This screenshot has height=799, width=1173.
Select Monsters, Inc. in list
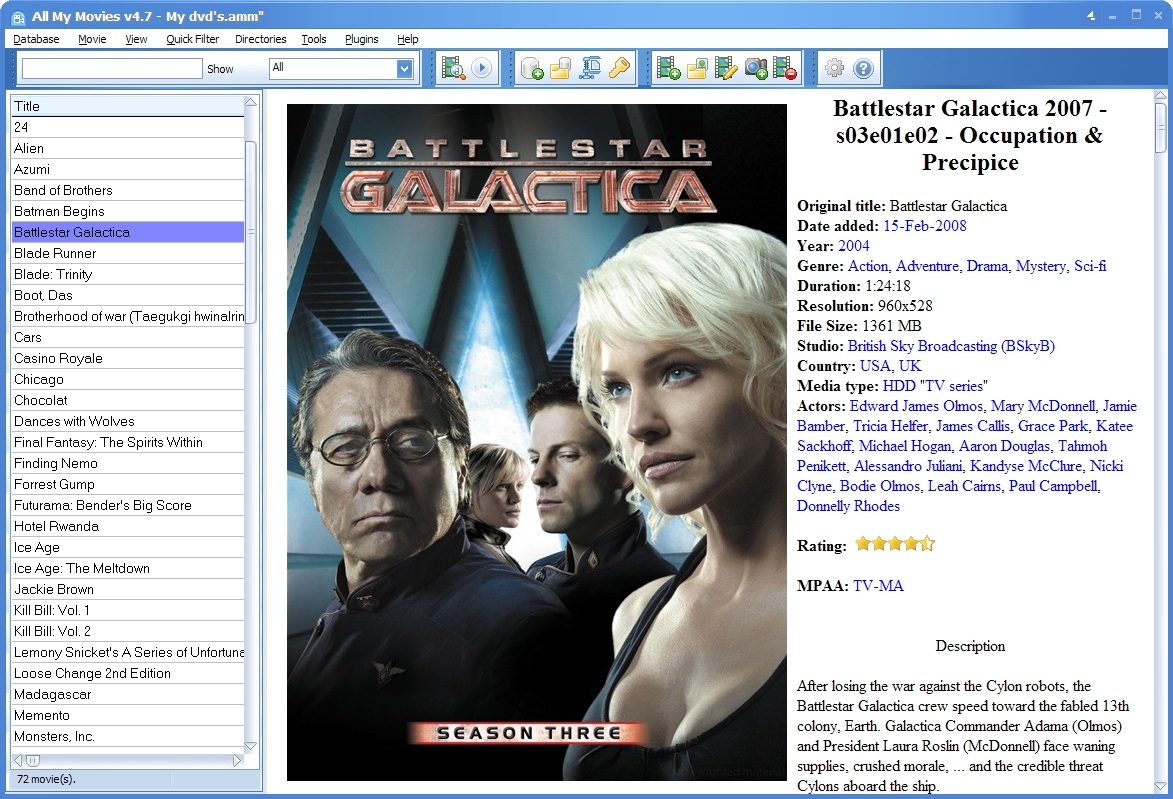[127, 736]
